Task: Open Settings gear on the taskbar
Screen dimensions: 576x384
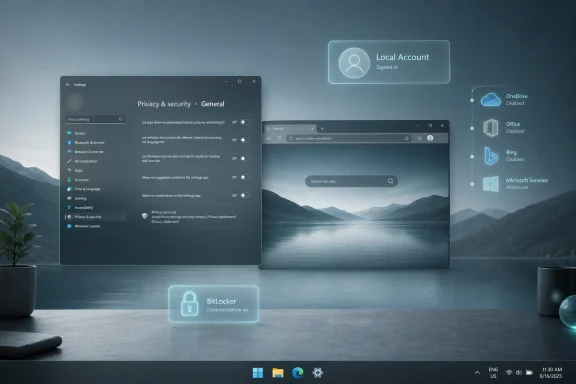Action: pos(318,373)
